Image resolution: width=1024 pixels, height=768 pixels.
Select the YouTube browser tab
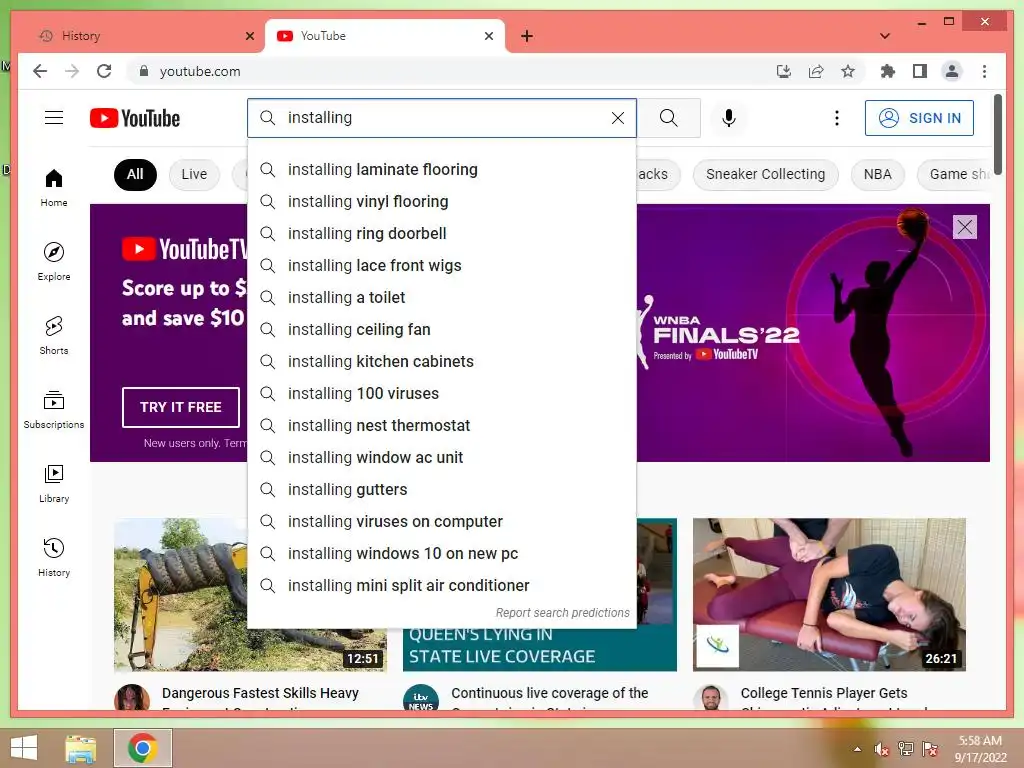pyautogui.click(x=384, y=36)
